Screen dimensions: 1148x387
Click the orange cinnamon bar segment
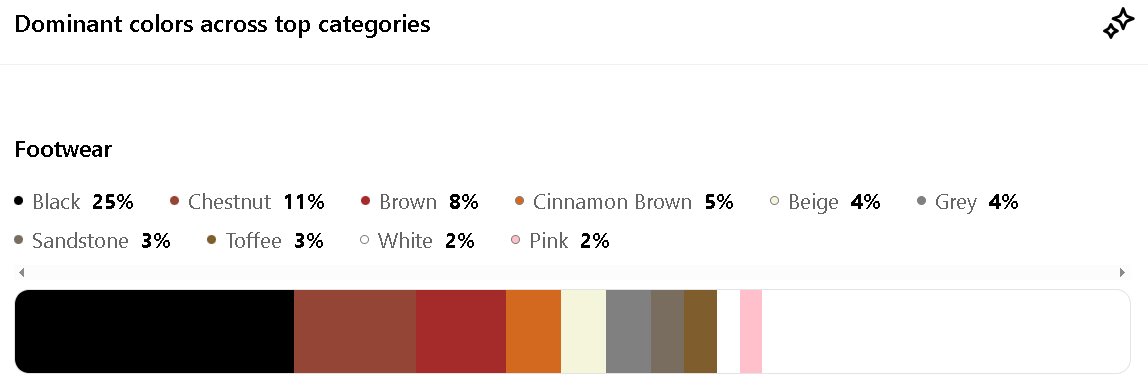[x=533, y=331]
